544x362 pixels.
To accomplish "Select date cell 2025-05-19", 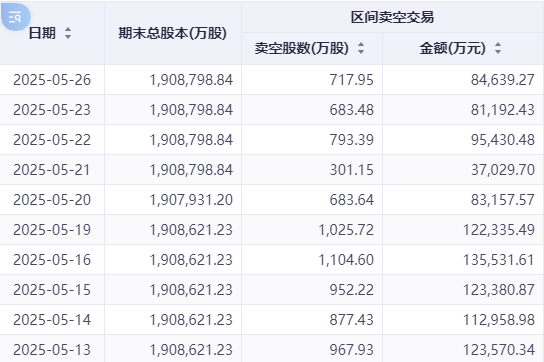I will pos(52,230).
